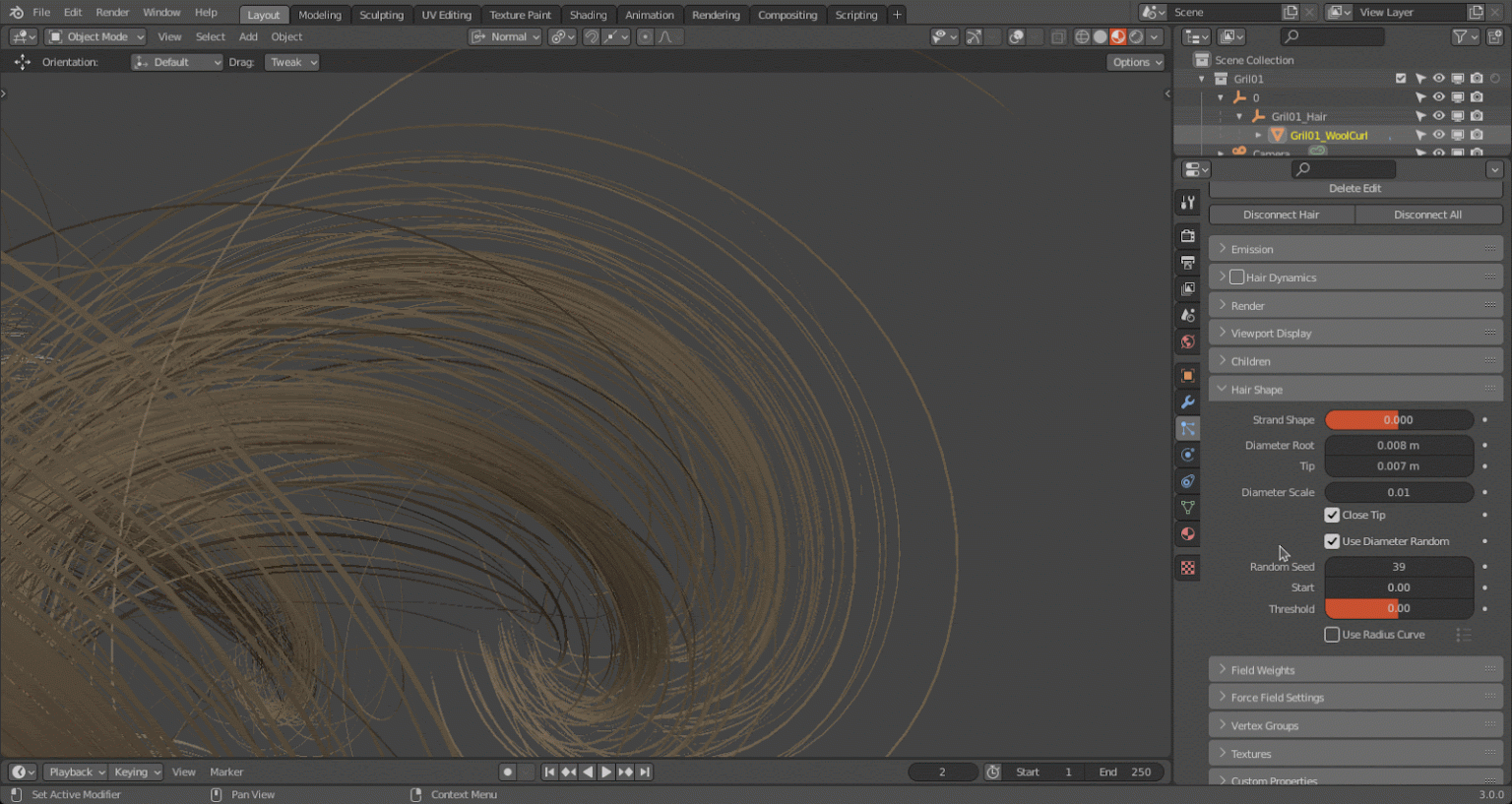Open the Object Mode dropdown

pos(94,36)
